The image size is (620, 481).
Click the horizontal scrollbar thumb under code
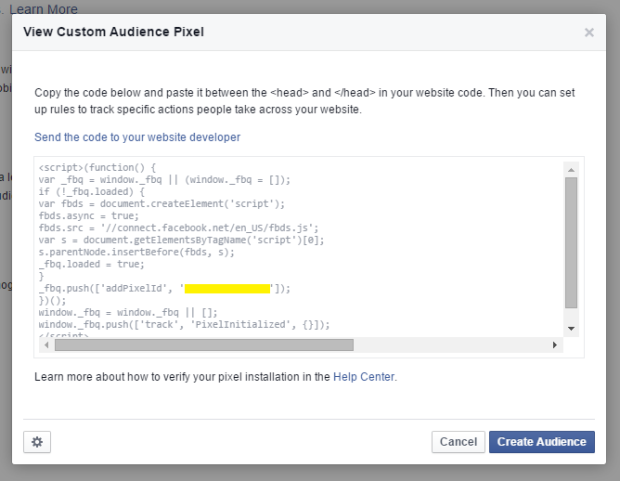(x=200, y=344)
